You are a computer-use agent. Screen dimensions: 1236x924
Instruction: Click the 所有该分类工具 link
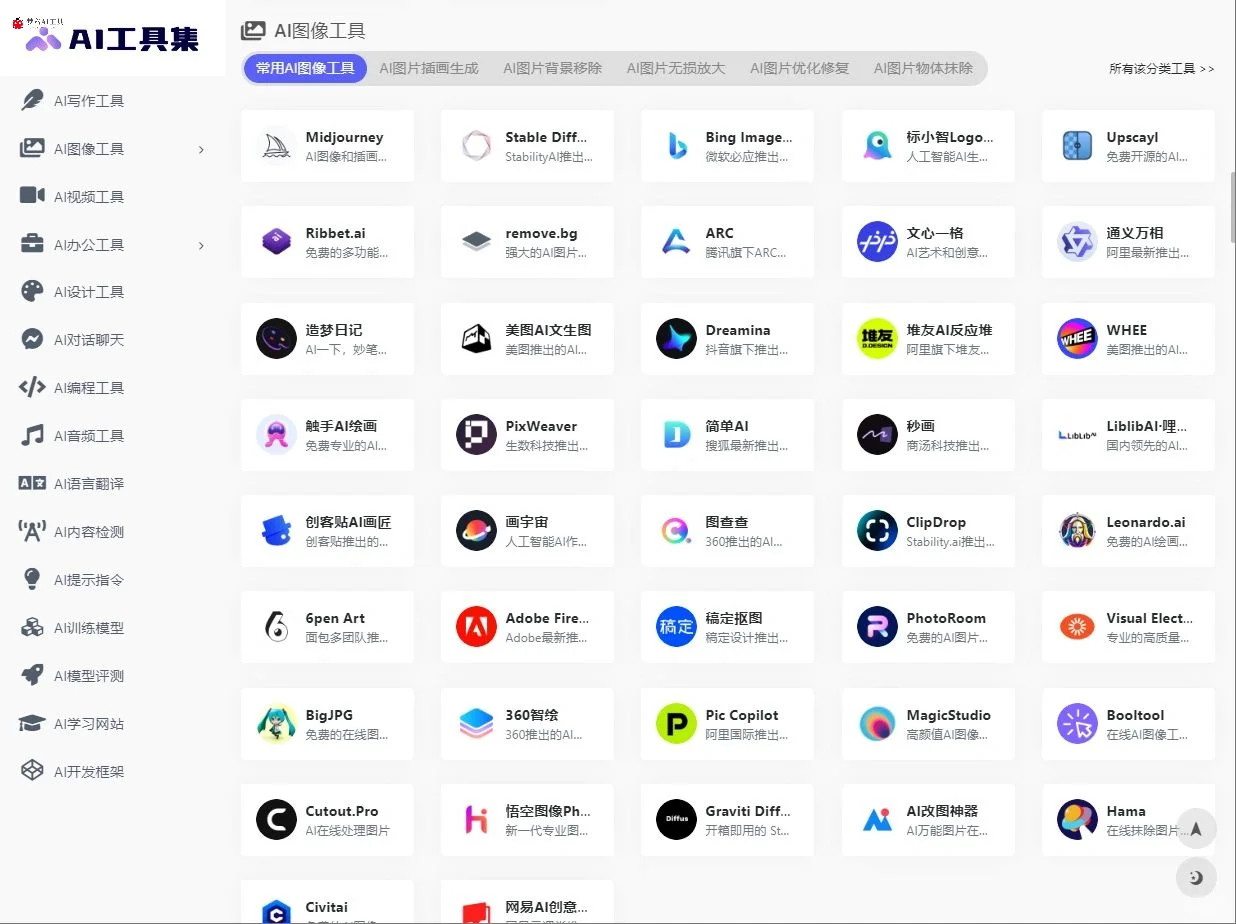click(x=1161, y=68)
